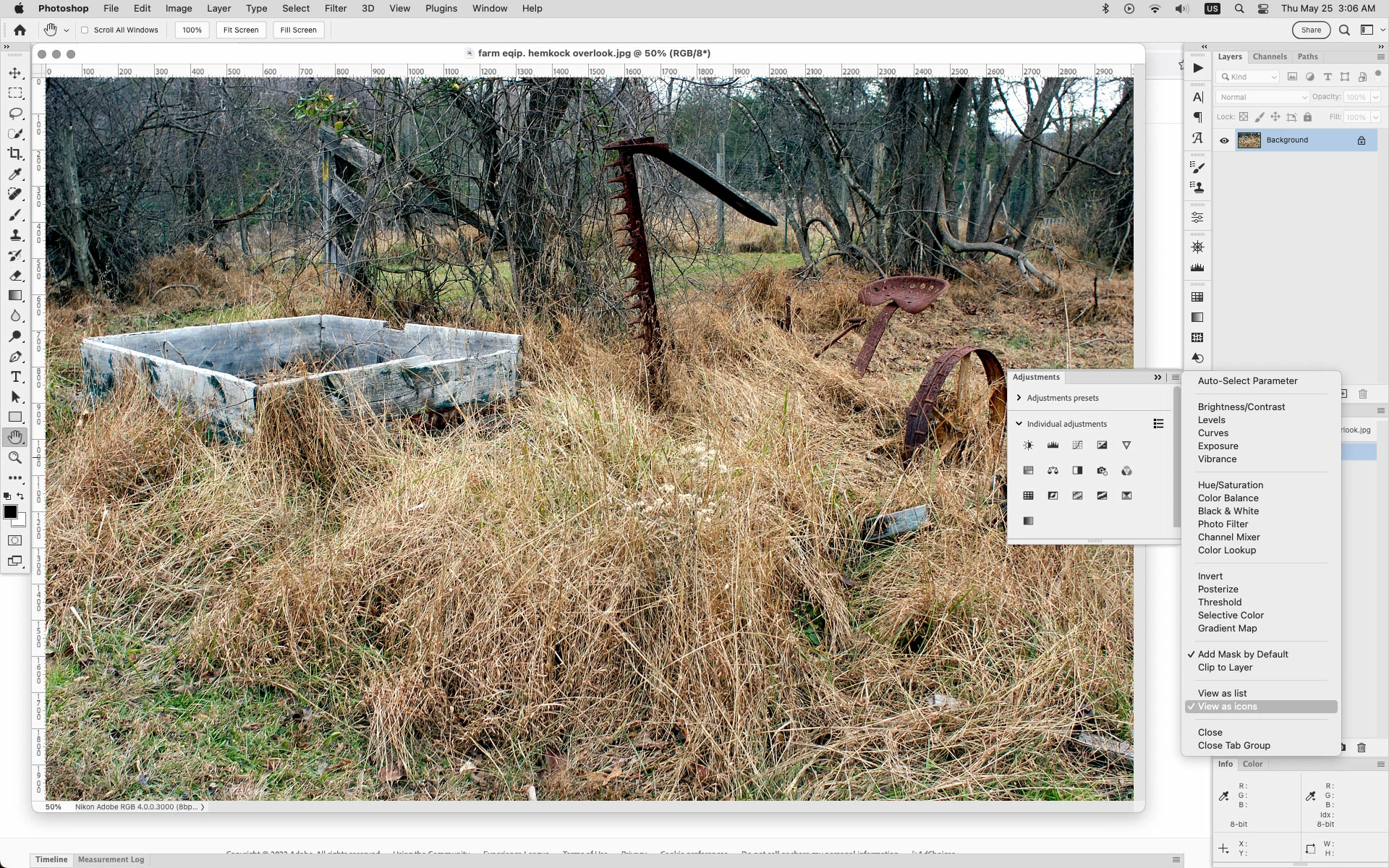Screen dimensions: 1389x868
Task: Select the Zoom tool in toolbar
Action: pos(15,458)
